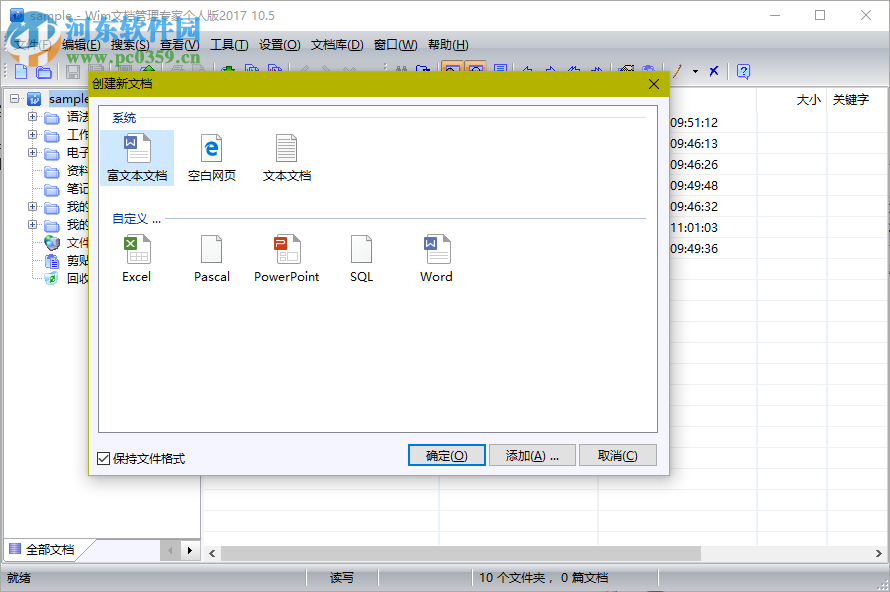890x592 pixels.
Task: Open the 设置(O) menu
Action: tap(280, 45)
